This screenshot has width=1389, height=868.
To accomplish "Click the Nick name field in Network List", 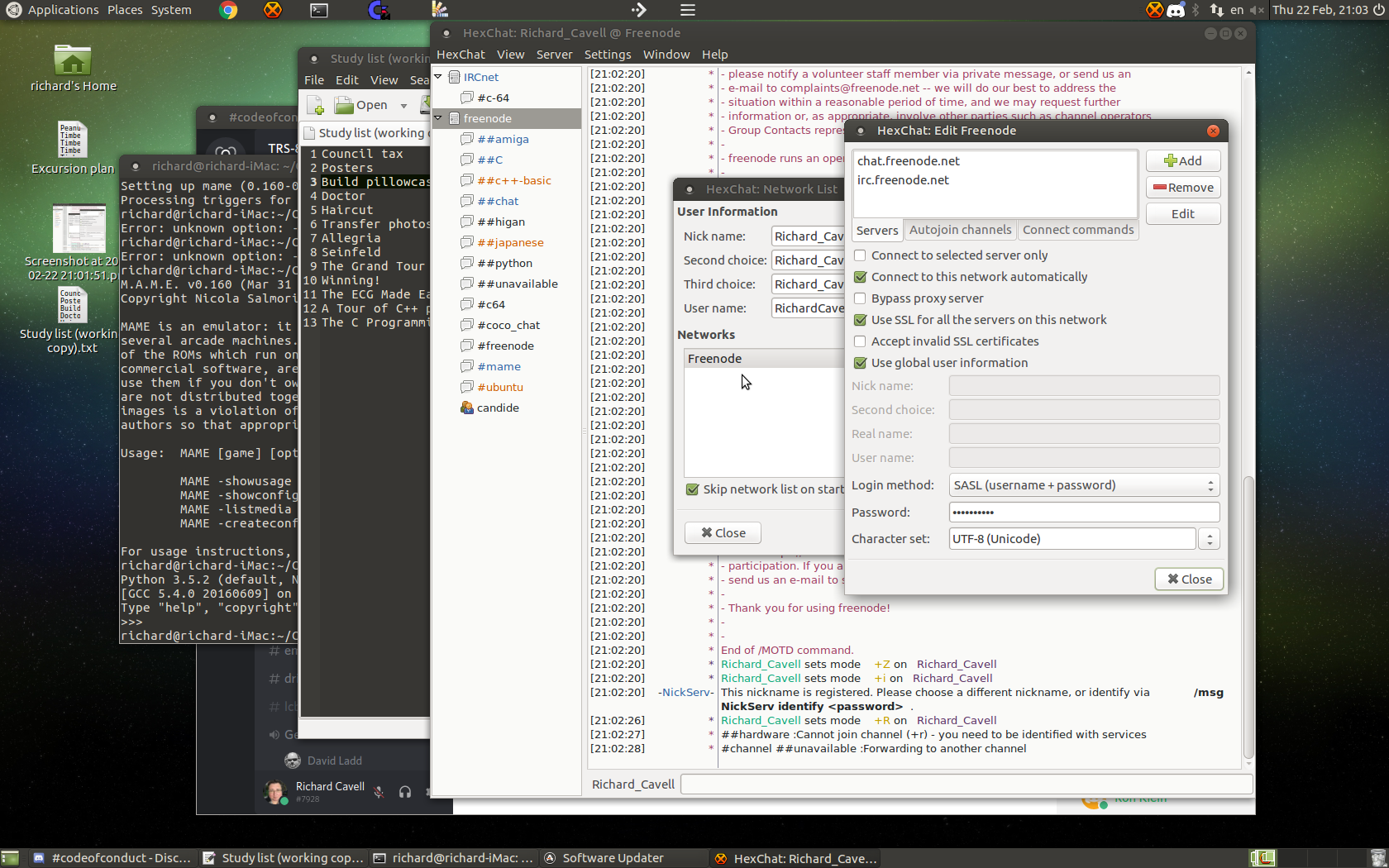I will (808, 236).
